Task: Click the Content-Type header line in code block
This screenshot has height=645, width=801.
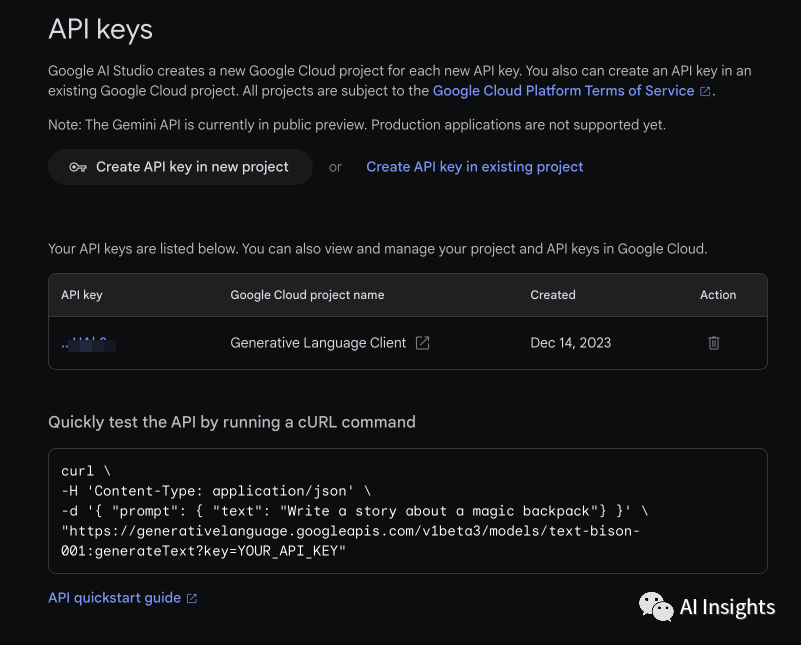Action: [215, 491]
